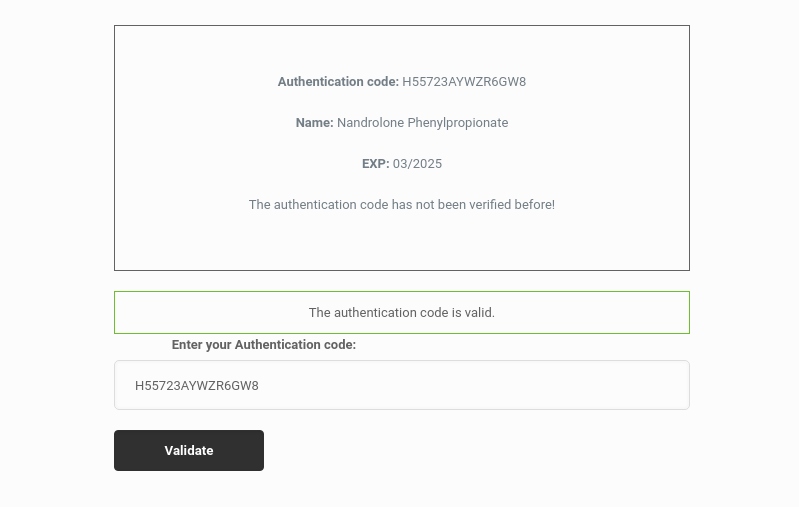Click the H55723AYWZR6GW8 text inside the input

coord(197,386)
